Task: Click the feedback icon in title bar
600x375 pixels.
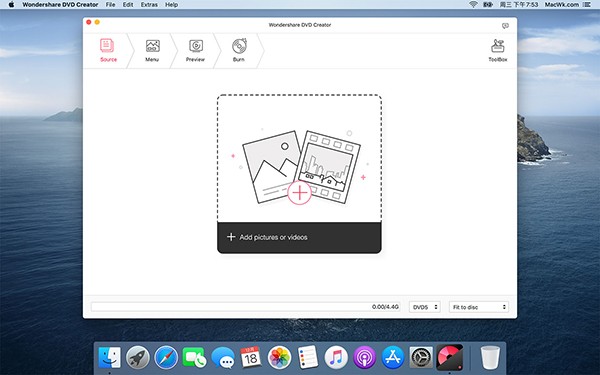Action: click(505, 26)
